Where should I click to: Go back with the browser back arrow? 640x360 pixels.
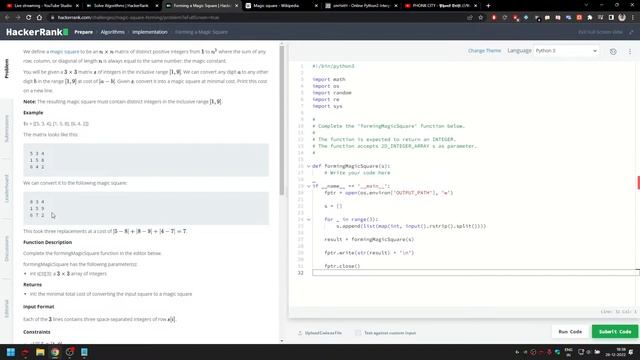pos(7,18)
